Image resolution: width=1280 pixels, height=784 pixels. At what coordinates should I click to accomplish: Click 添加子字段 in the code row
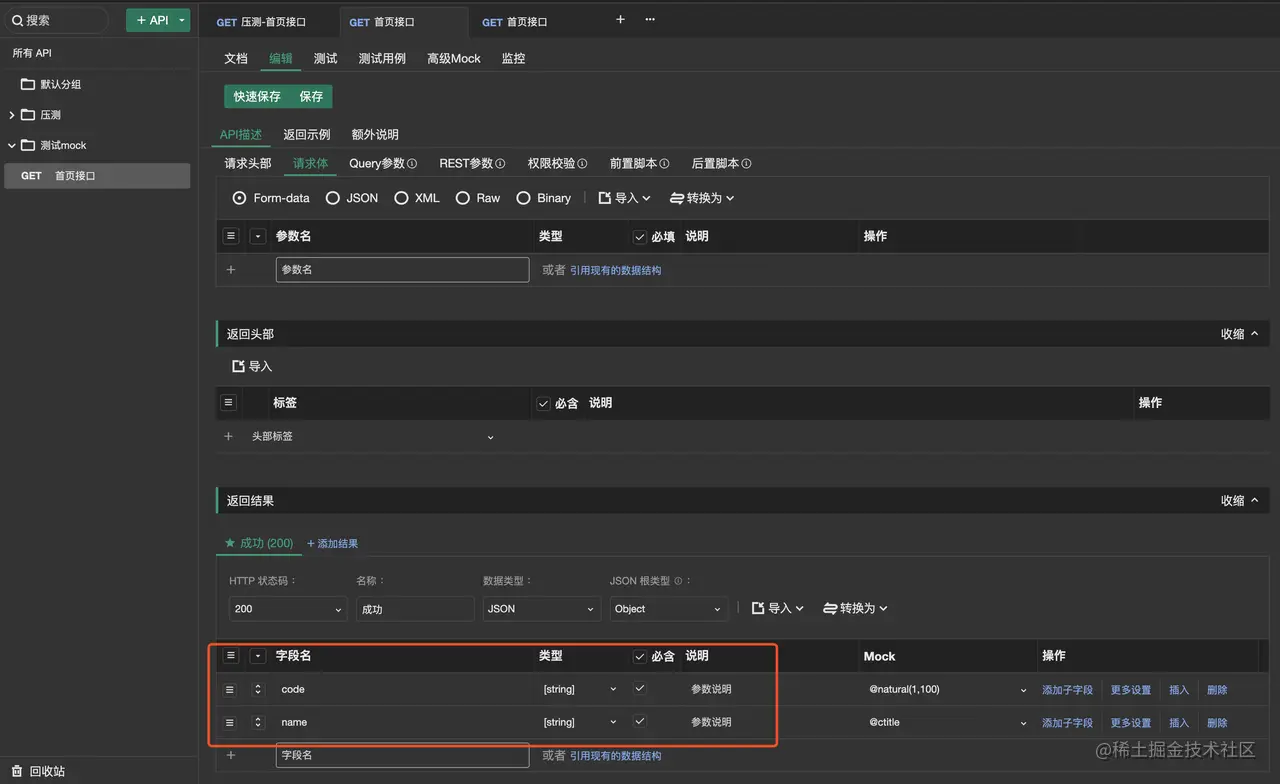tap(1068, 690)
